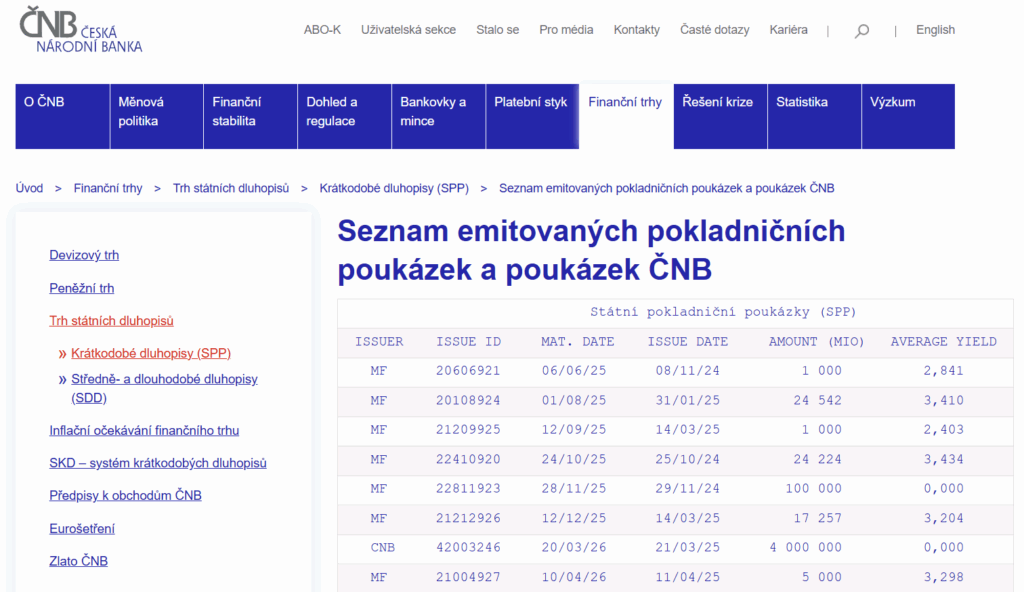Open Peněžní trh in the sidebar
Image resolution: width=1024 pixels, height=592 pixels.
[82, 288]
